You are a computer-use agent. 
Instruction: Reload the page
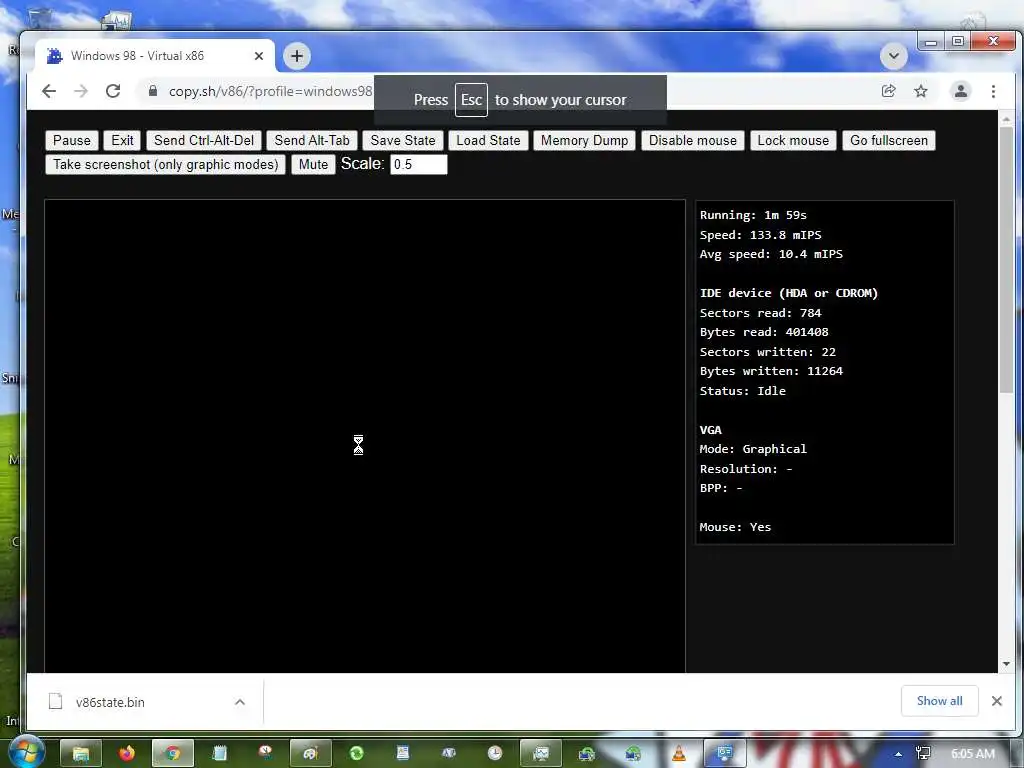click(113, 91)
